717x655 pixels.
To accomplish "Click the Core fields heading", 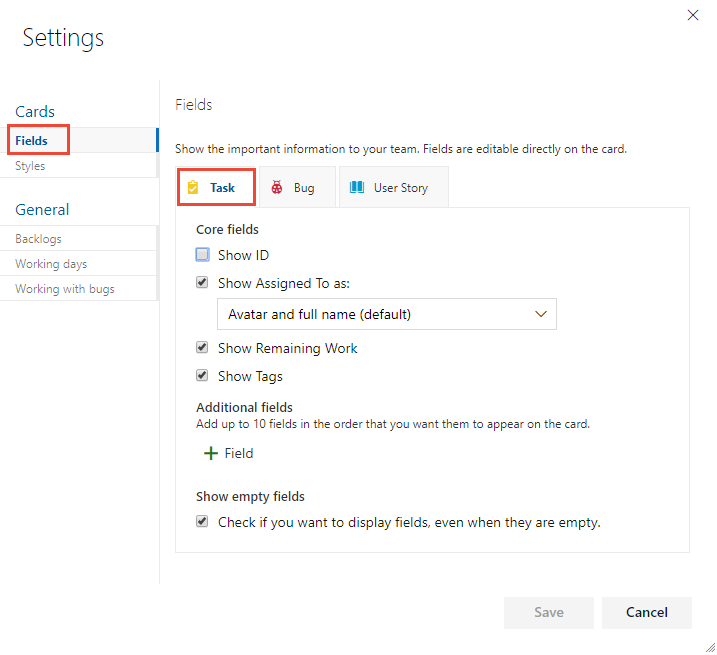I will coord(227,229).
